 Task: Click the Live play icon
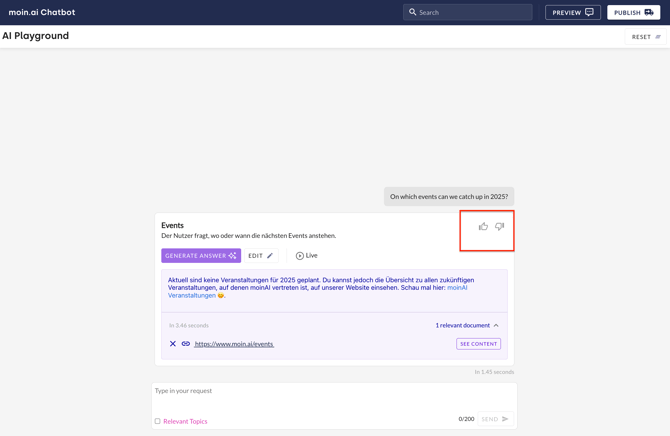click(299, 256)
